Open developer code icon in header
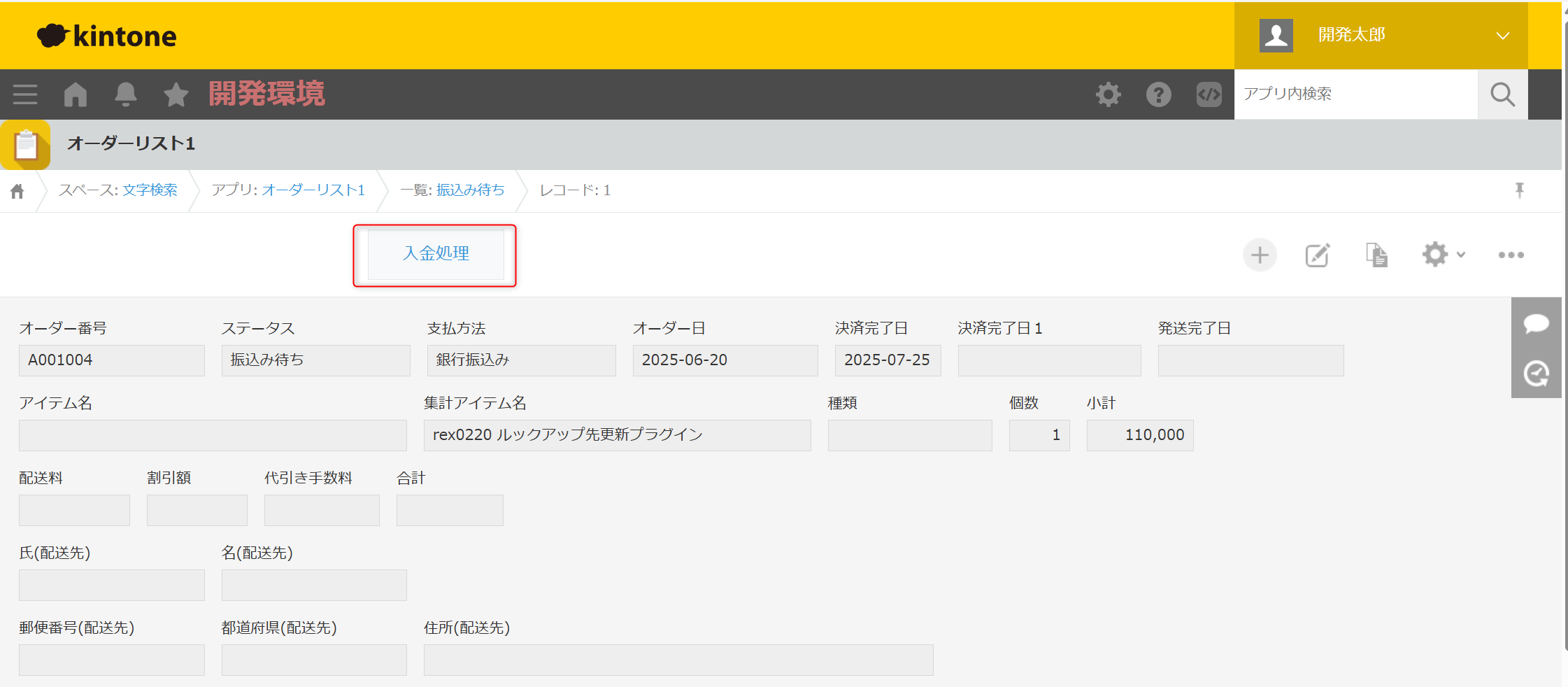 click(x=1209, y=94)
